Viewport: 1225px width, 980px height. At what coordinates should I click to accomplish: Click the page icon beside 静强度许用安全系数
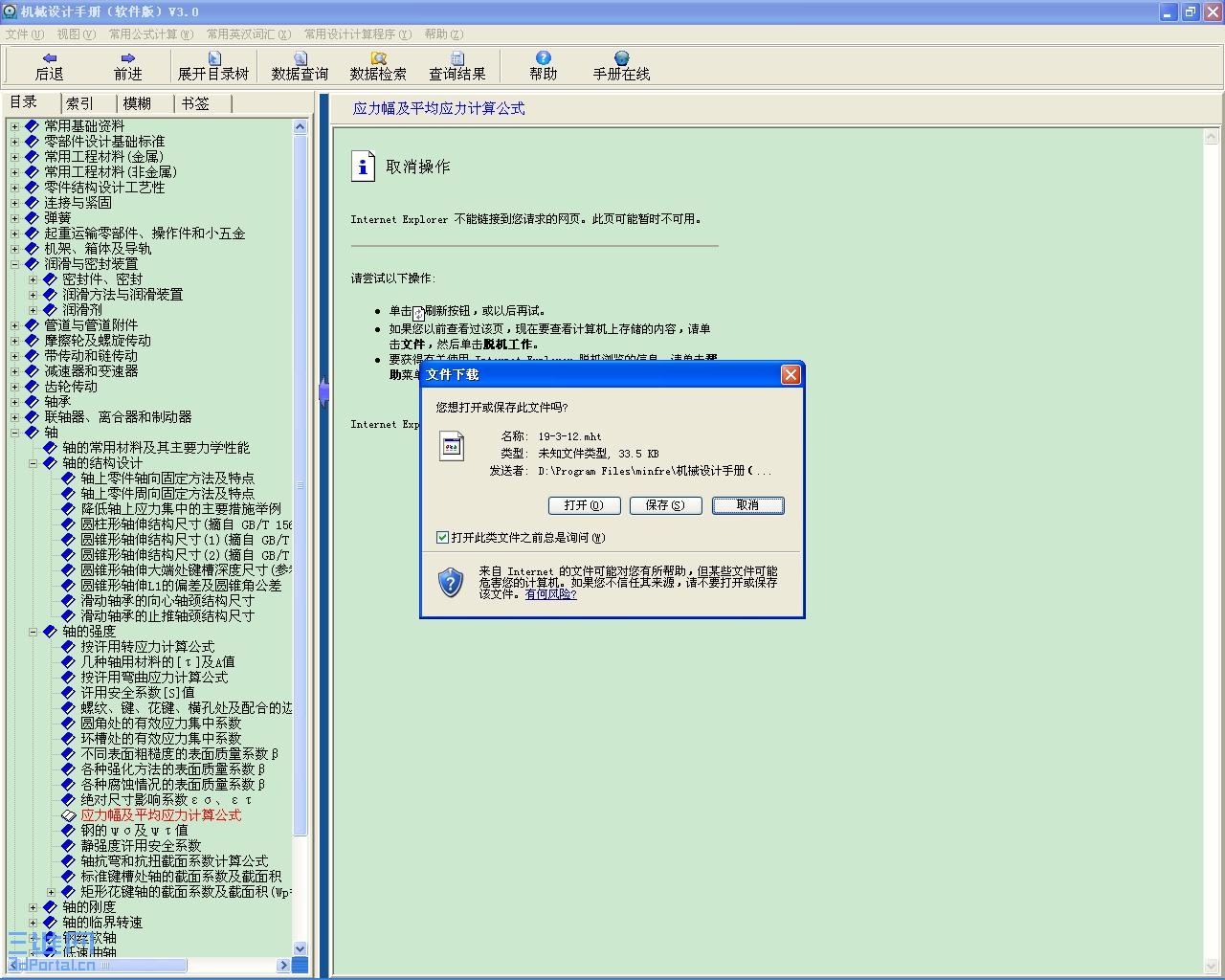point(68,846)
